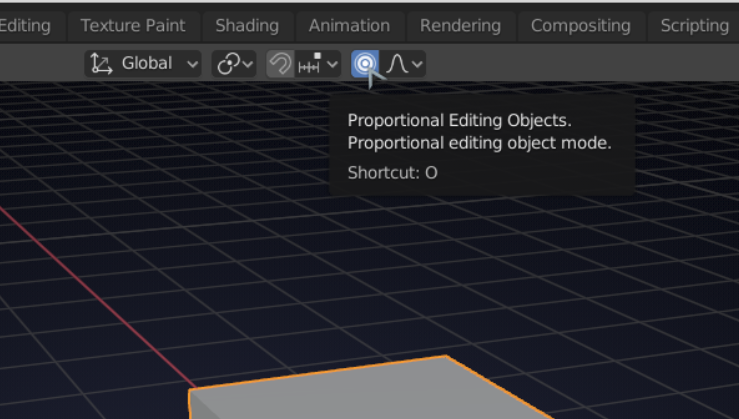Switch to the Shading workspace tab

(247, 26)
